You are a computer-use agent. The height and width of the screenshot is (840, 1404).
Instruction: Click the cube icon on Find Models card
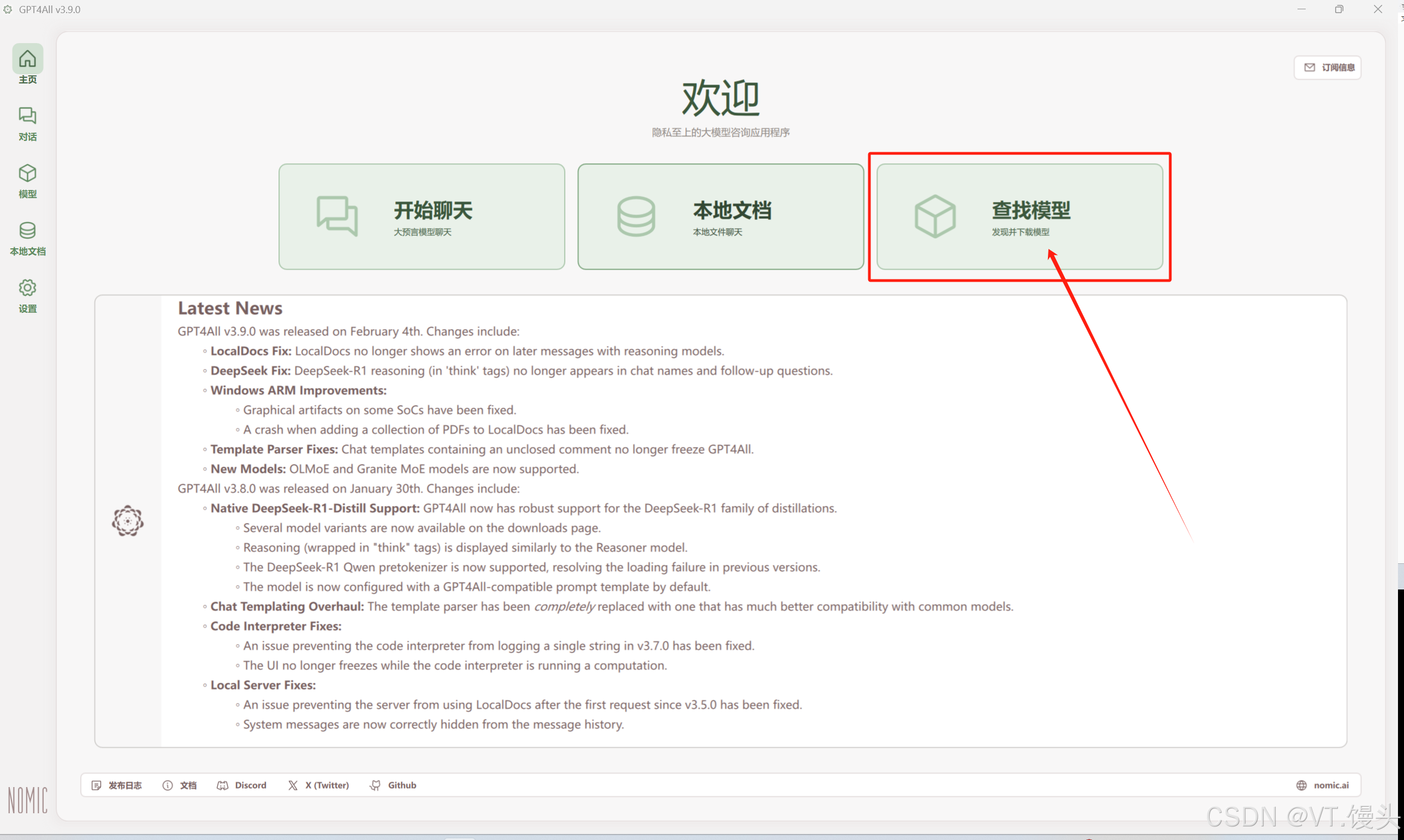tap(935, 216)
